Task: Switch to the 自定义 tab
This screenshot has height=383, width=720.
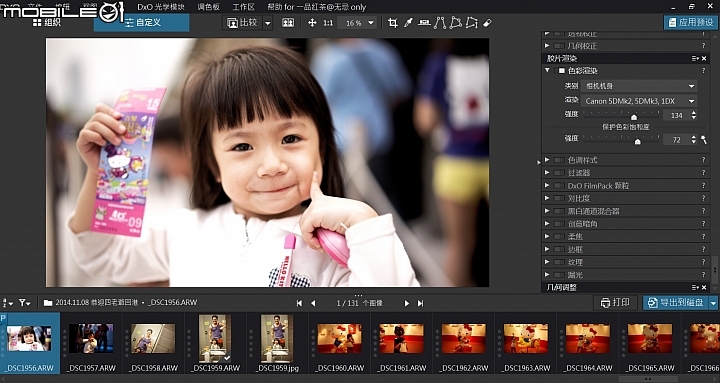Action: [x=141, y=23]
